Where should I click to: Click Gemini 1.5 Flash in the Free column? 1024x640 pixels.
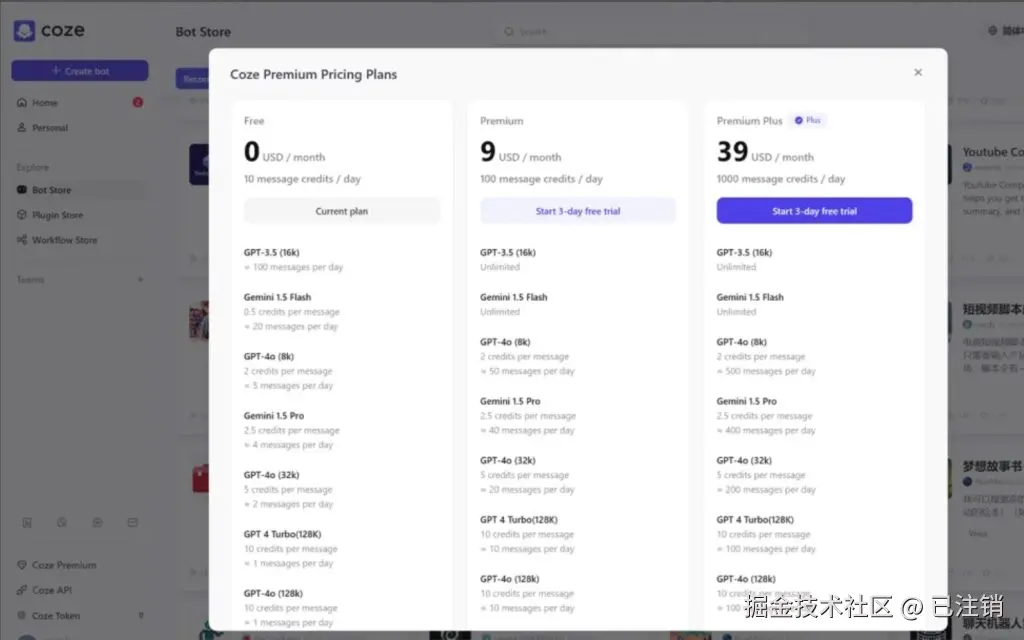278,297
